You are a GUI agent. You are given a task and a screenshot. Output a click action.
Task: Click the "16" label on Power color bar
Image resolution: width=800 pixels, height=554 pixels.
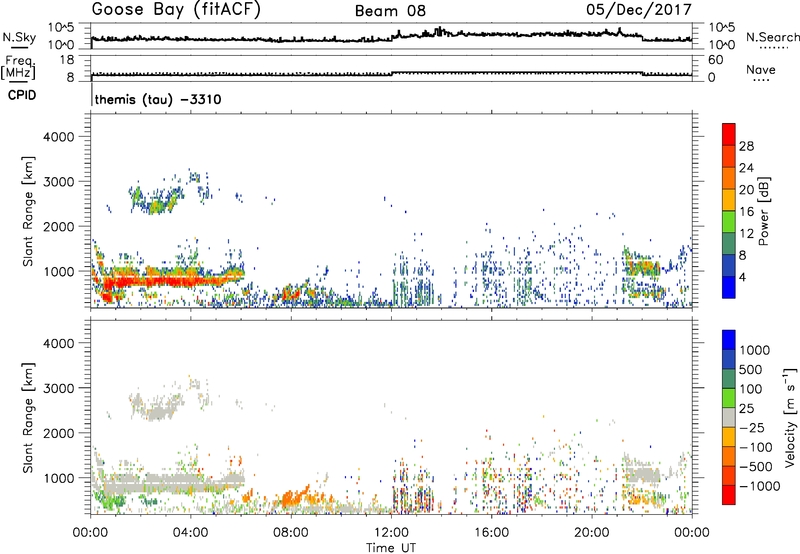746,212
